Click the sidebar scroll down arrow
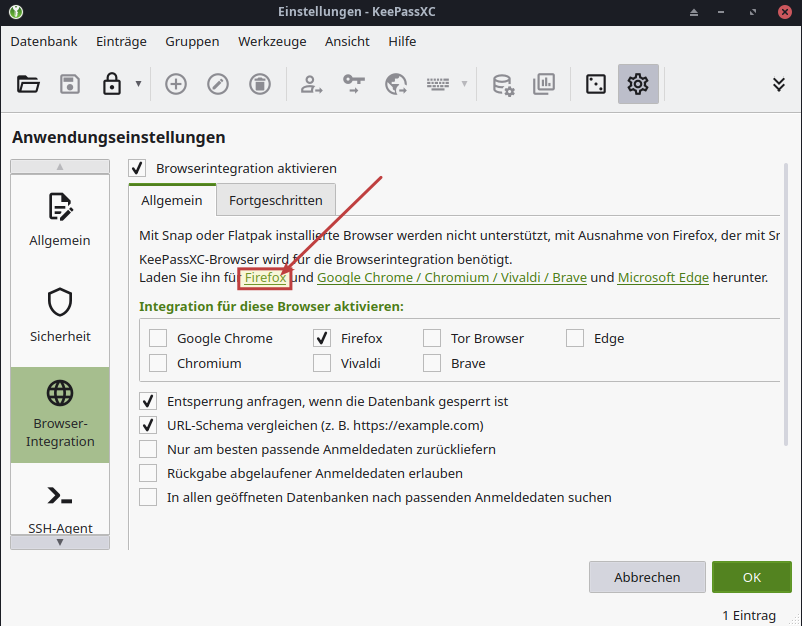Screen dimensions: 802x626 [60, 542]
